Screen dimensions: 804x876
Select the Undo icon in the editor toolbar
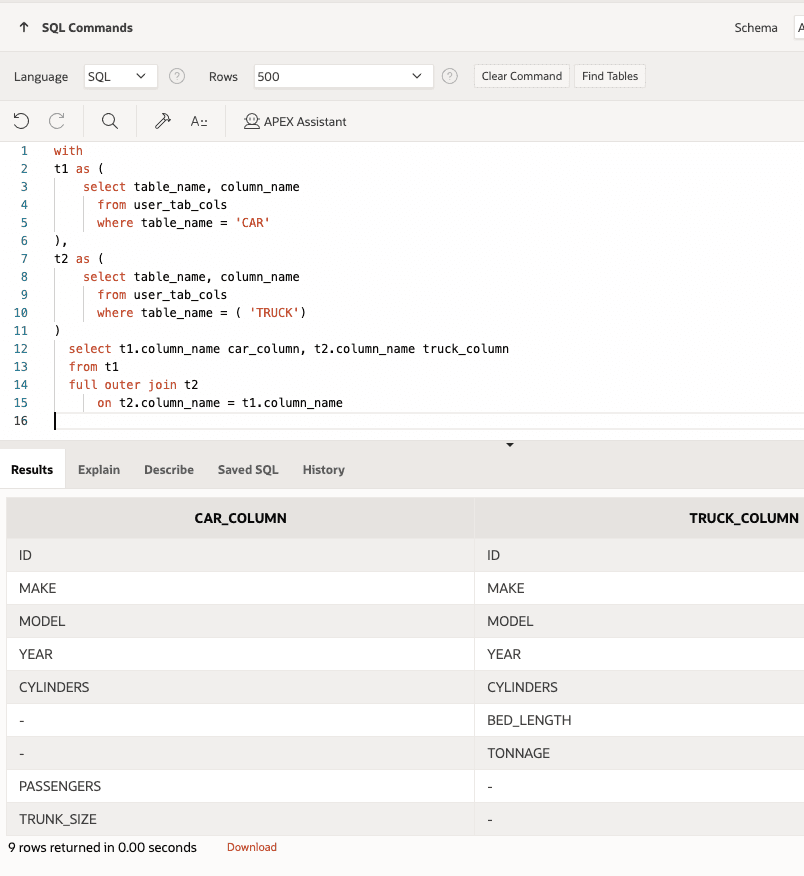point(20,120)
